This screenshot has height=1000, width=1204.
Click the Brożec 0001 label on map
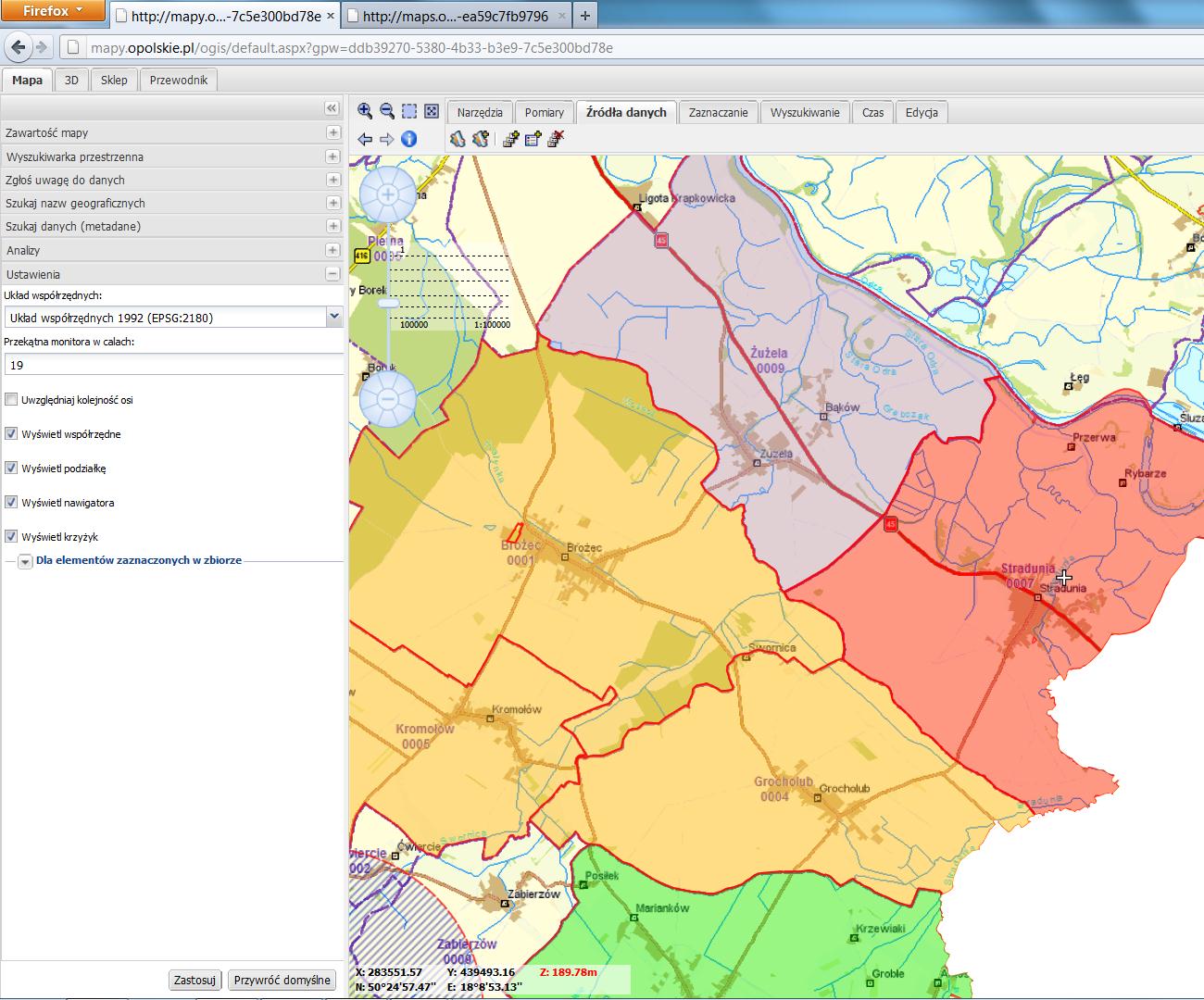pyautogui.click(x=520, y=553)
